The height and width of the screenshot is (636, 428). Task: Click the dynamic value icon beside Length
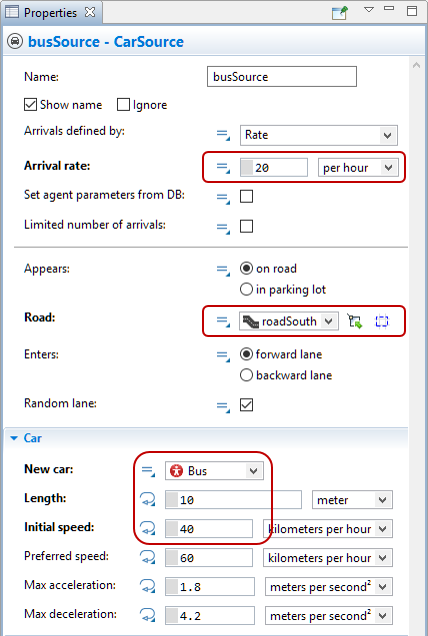pyautogui.click(x=148, y=499)
